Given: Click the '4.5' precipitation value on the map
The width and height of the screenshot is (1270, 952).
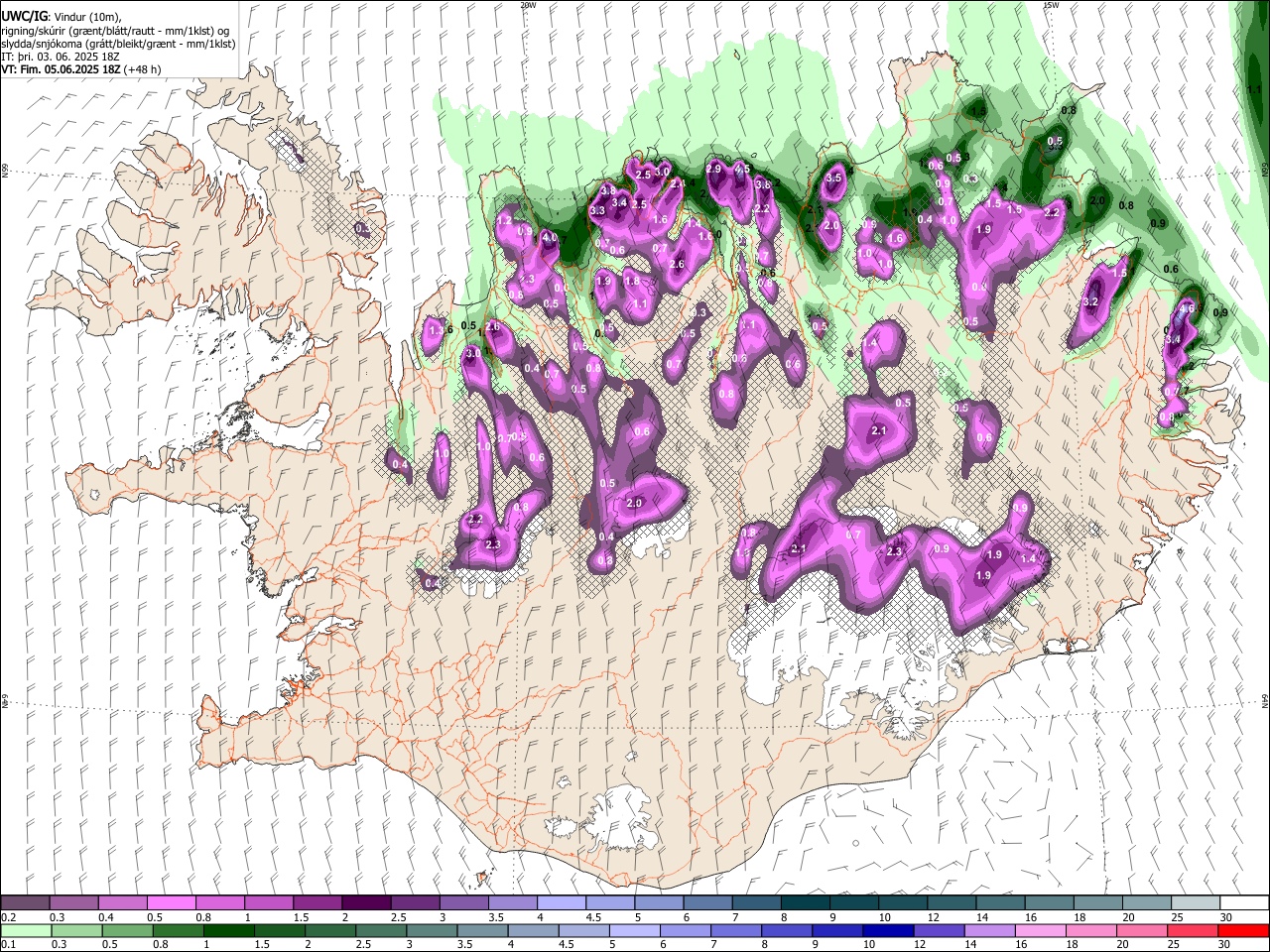Looking at the screenshot, I should [x=741, y=170].
